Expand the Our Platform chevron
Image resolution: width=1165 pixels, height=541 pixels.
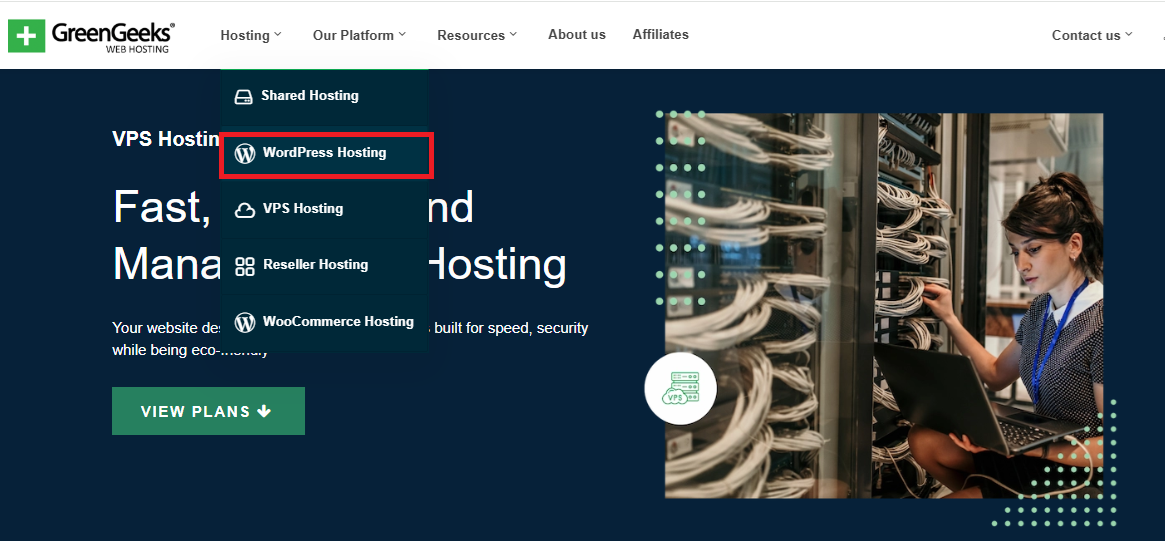click(x=402, y=34)
